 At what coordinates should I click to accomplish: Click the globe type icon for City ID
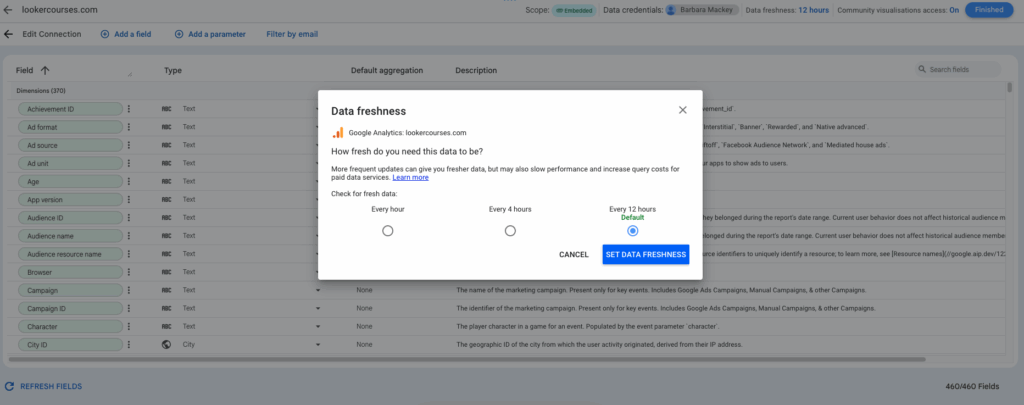pyautogui.click(x=166, y=345)
